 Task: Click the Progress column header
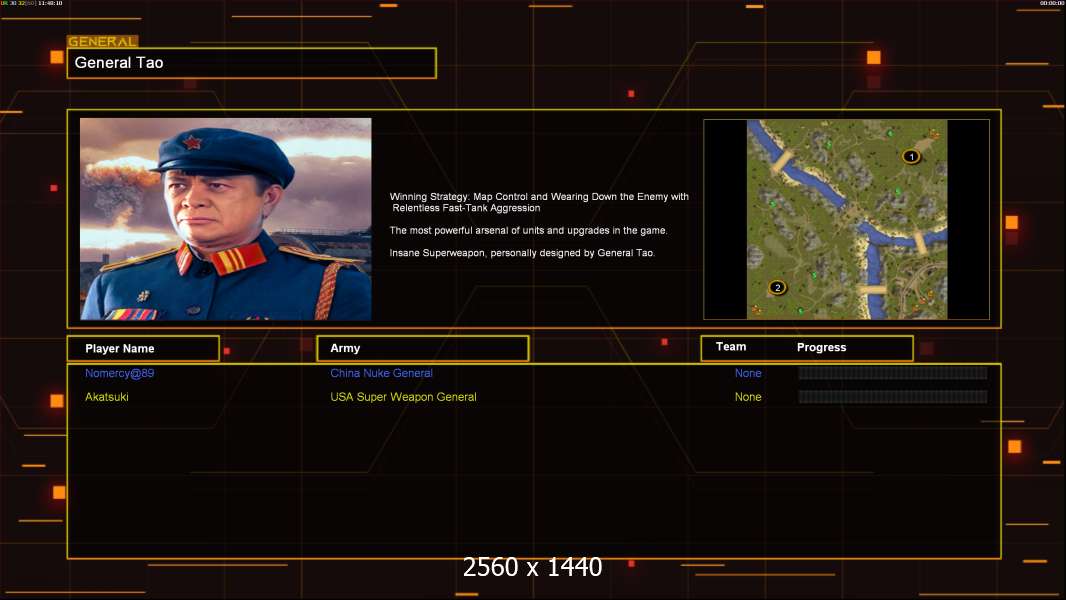click(821, 347)
